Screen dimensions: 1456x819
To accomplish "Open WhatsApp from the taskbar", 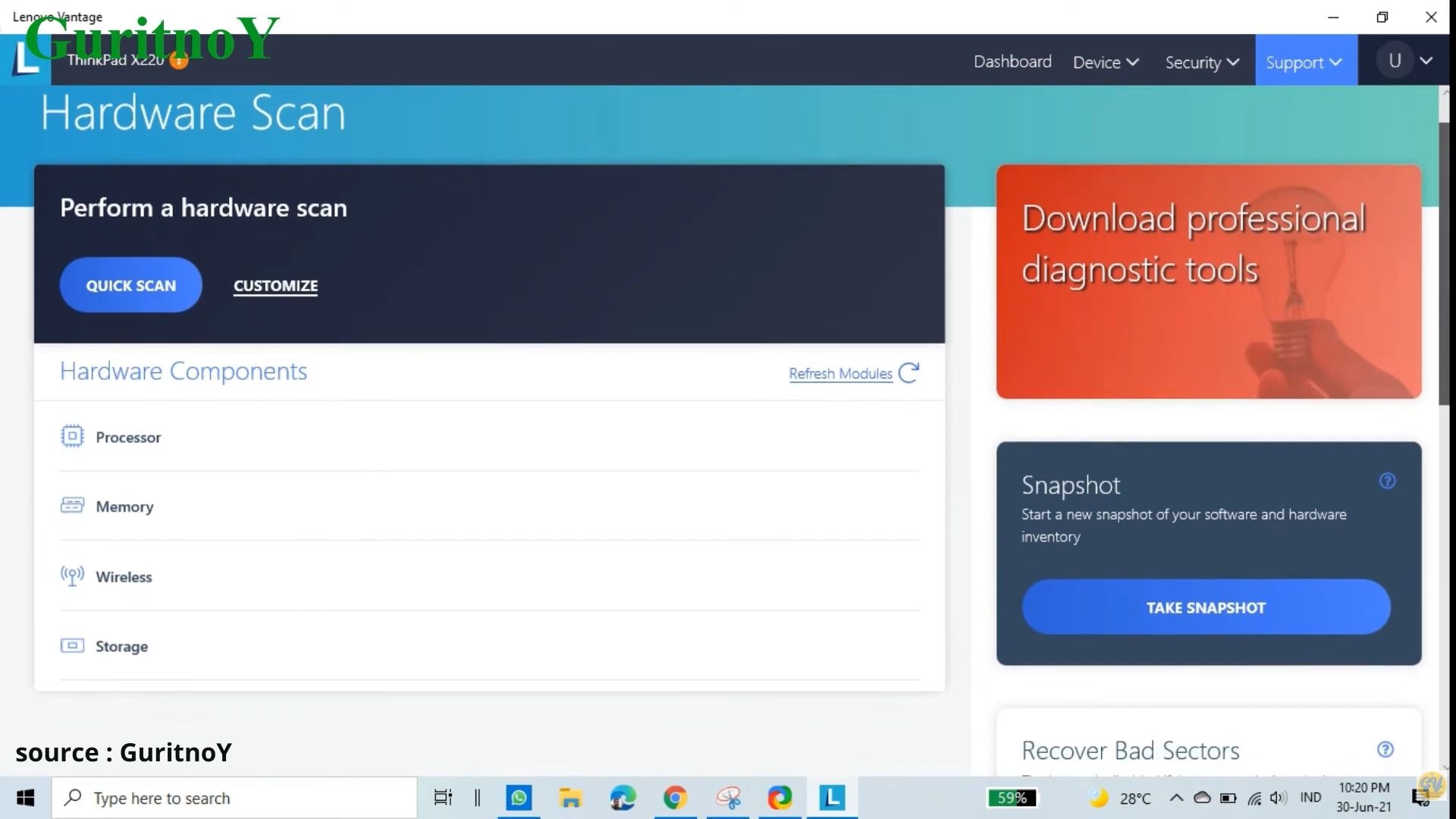I will click(519, 798).
